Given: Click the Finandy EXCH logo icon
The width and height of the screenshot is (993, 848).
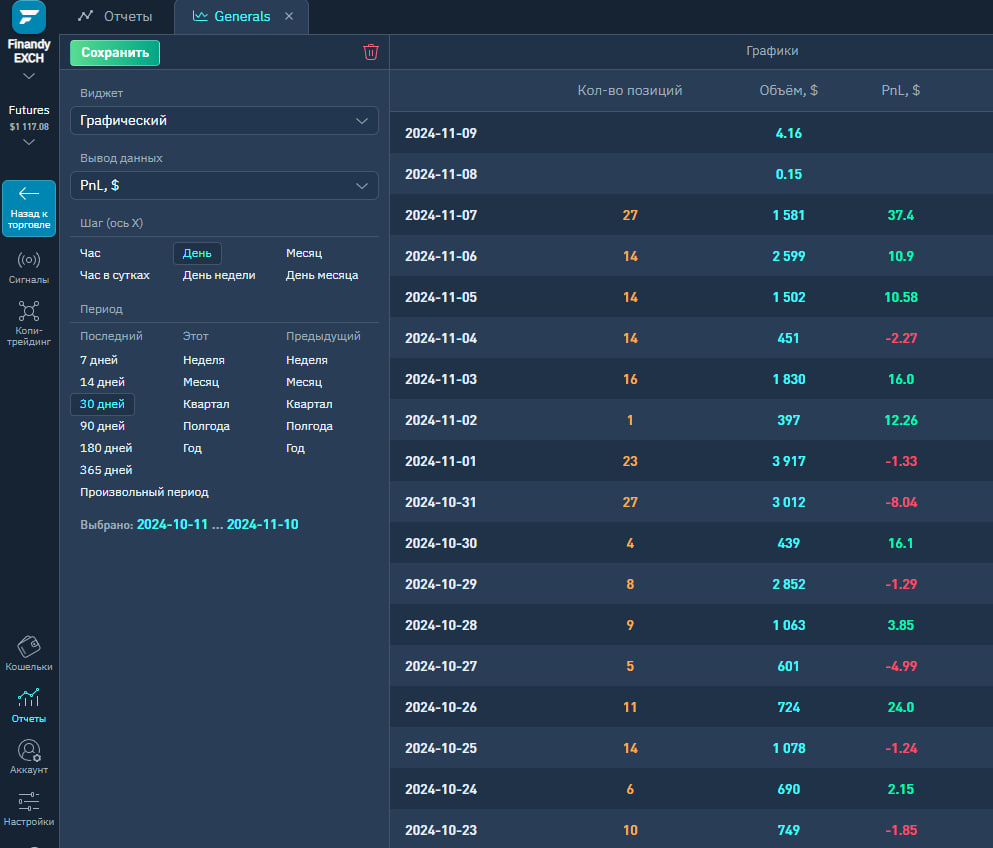Looking at the screenshot, I should pyautogui.click(x=29, y=16).
